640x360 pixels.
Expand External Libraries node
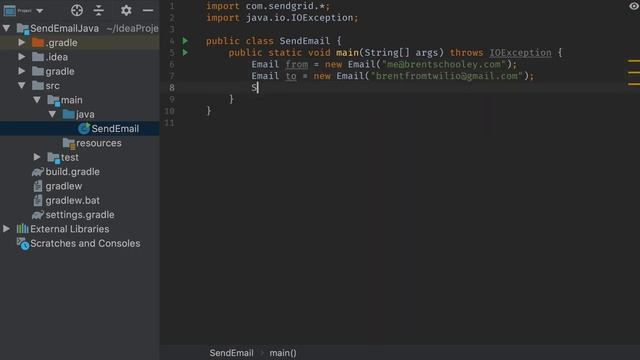click(7, 229)
